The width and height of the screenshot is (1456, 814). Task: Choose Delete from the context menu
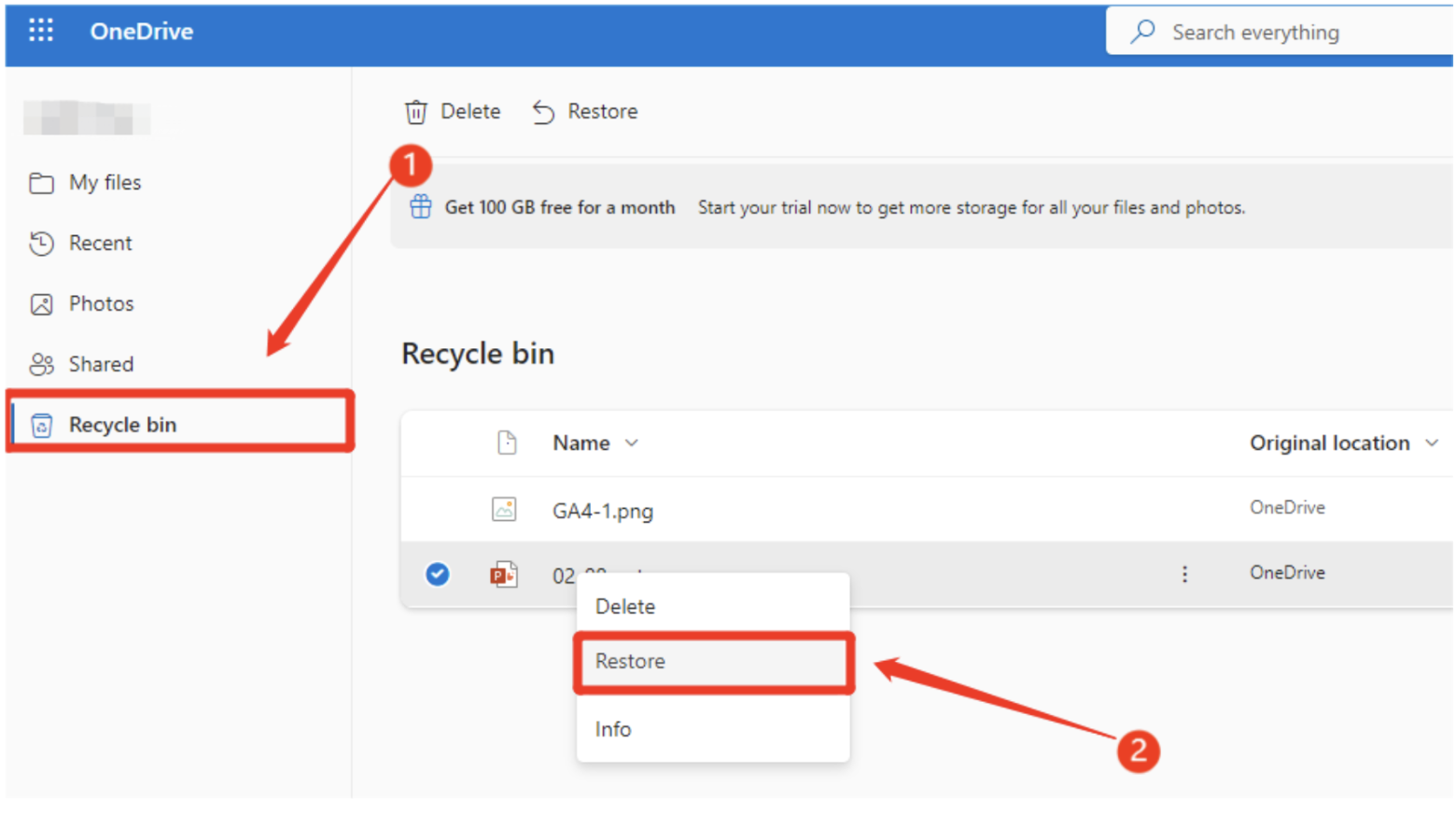(624, 607)
